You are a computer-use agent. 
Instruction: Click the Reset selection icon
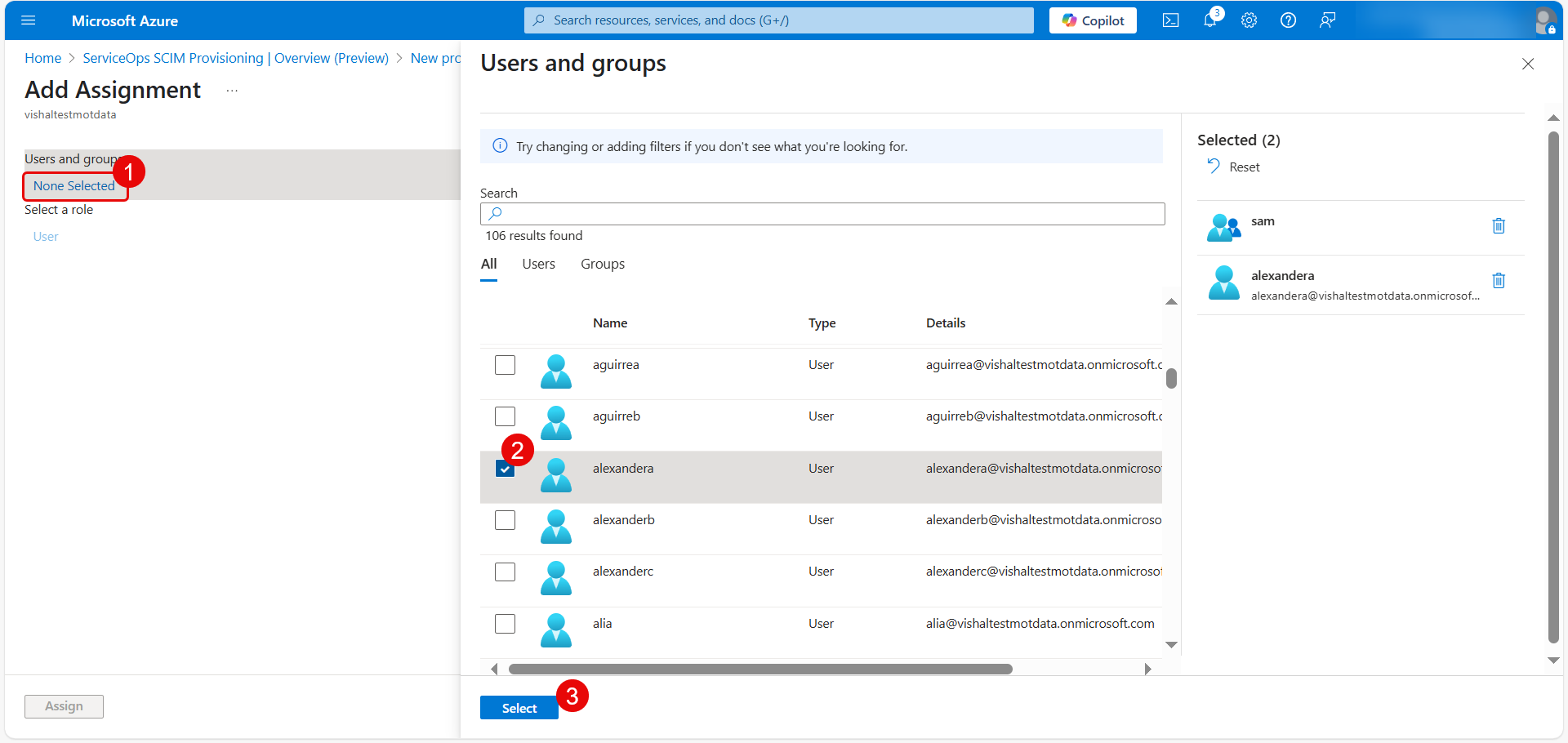coord(1214,167)
